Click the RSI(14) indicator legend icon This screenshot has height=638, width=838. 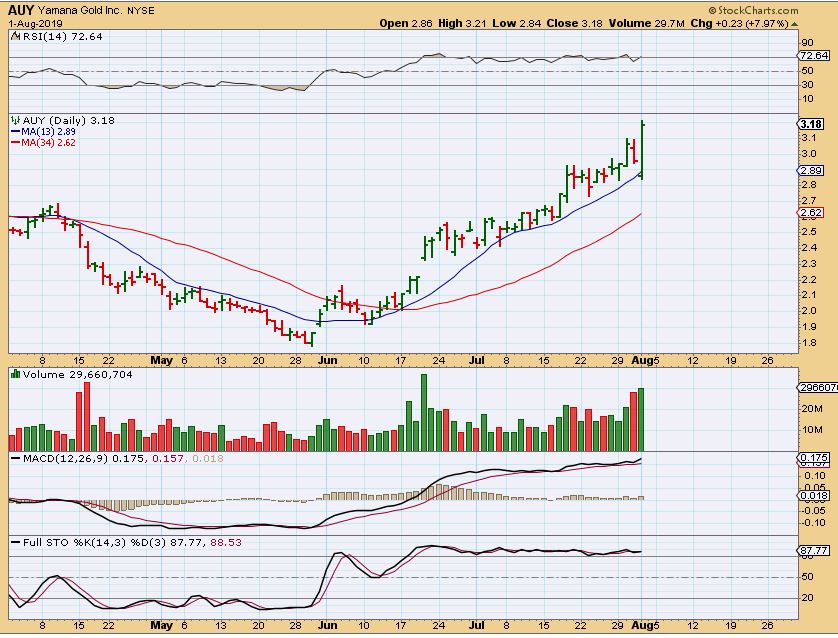coord(15,36)
